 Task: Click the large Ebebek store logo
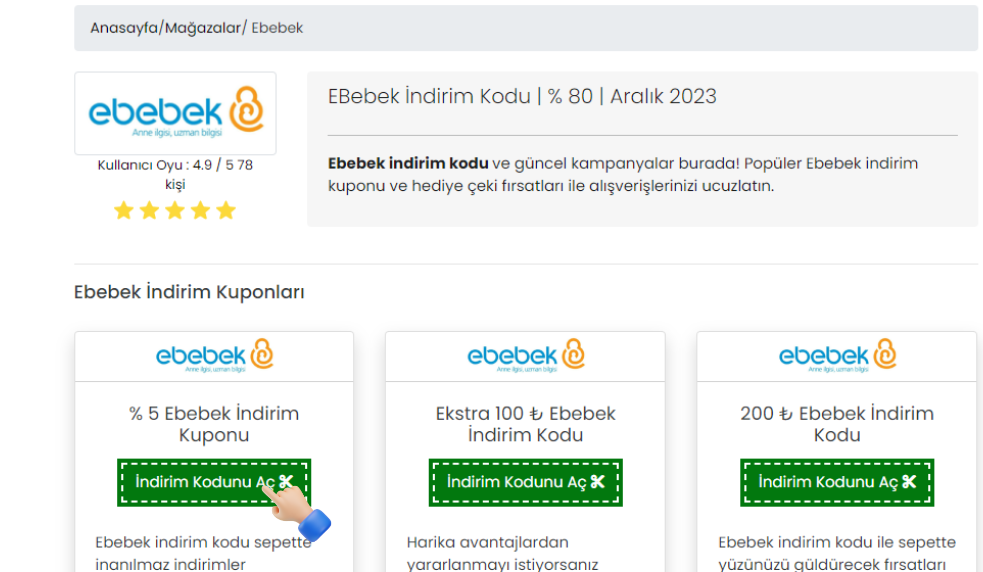pos(175,112)
